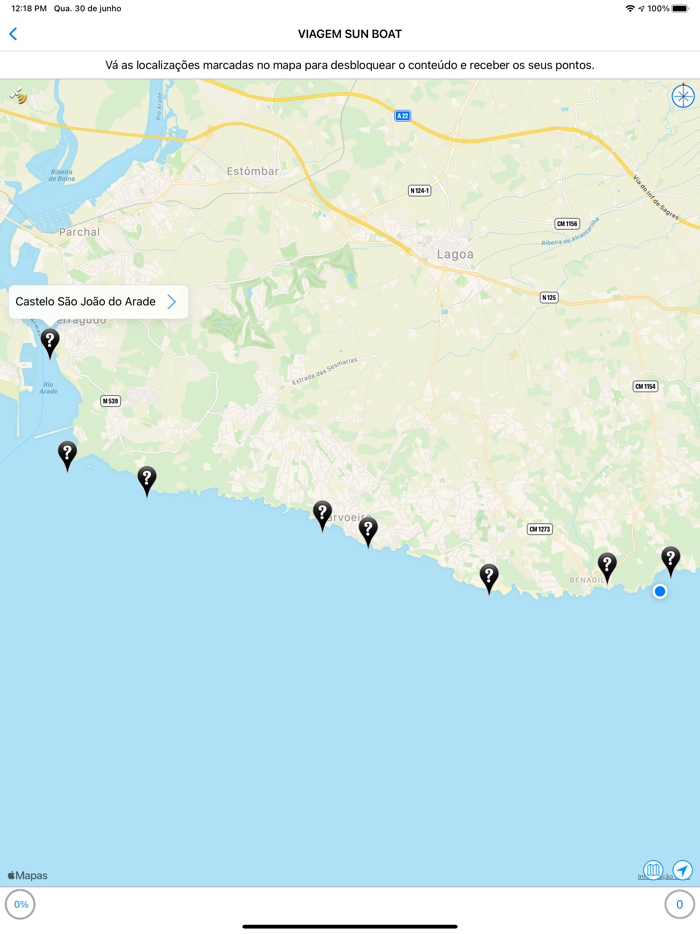Click the compass icon on map

(683, 96)
